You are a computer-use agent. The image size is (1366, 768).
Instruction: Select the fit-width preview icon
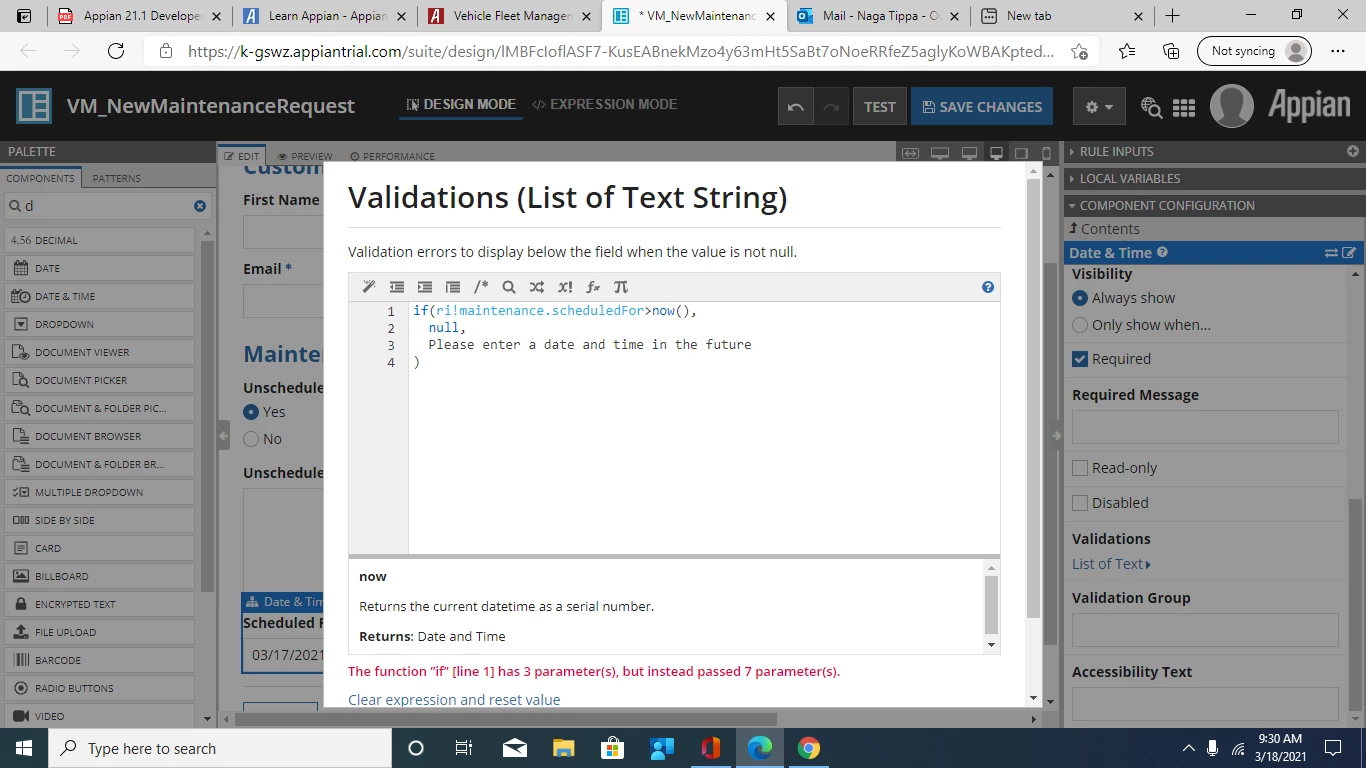point(910,153)
